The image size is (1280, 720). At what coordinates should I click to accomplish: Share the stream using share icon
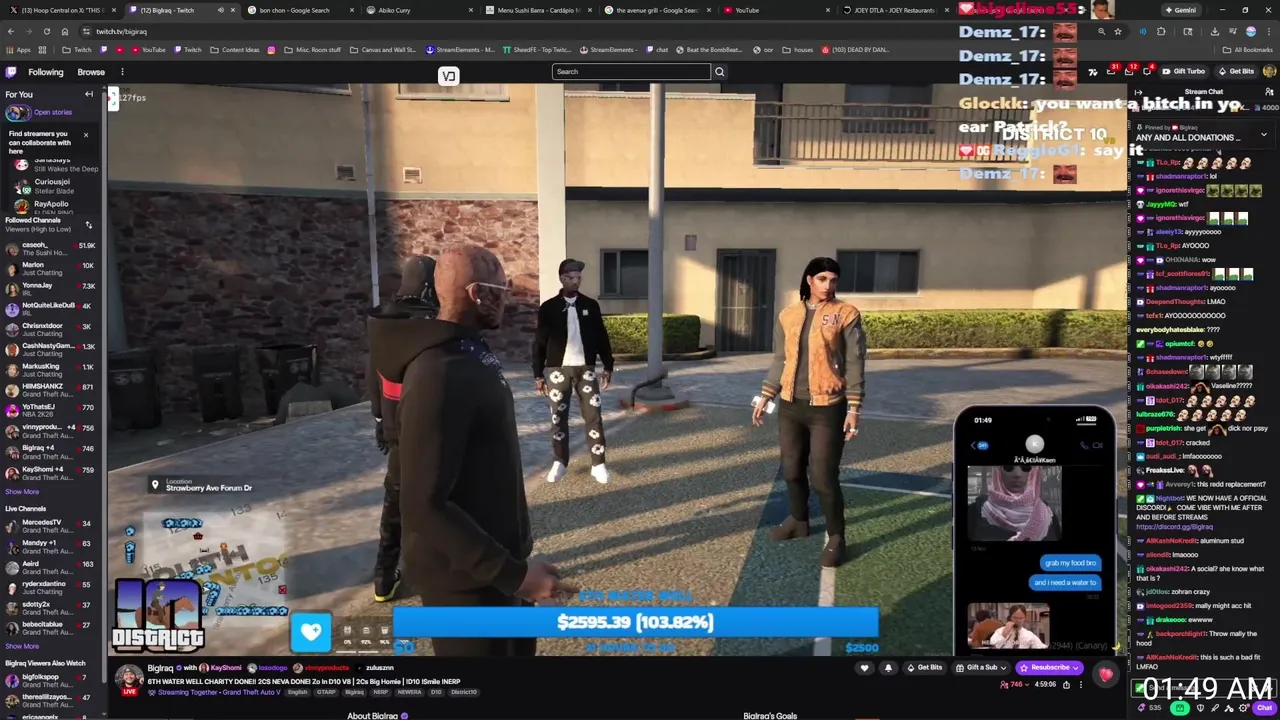[x=1066, y=685]
